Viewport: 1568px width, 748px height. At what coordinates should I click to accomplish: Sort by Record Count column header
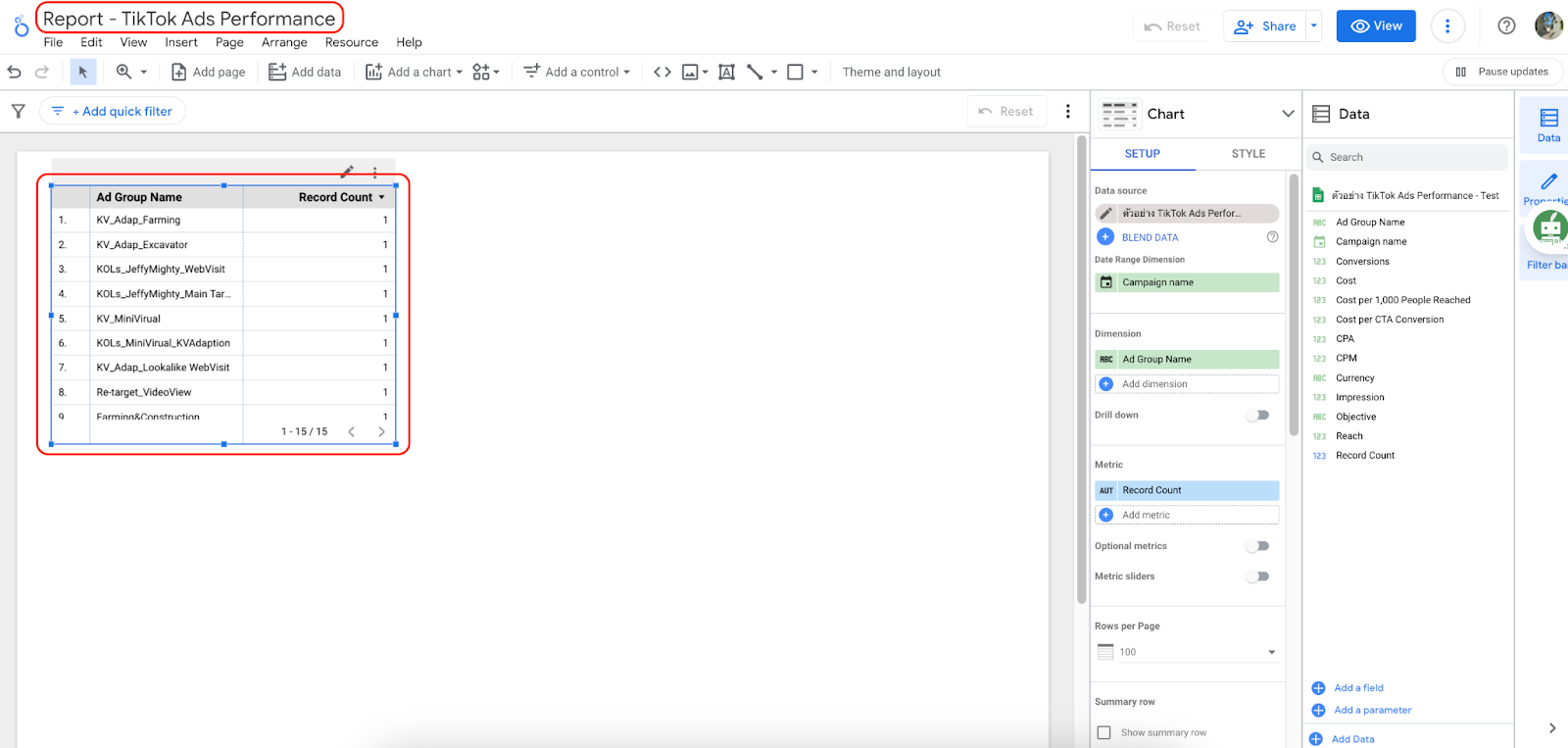335,197
